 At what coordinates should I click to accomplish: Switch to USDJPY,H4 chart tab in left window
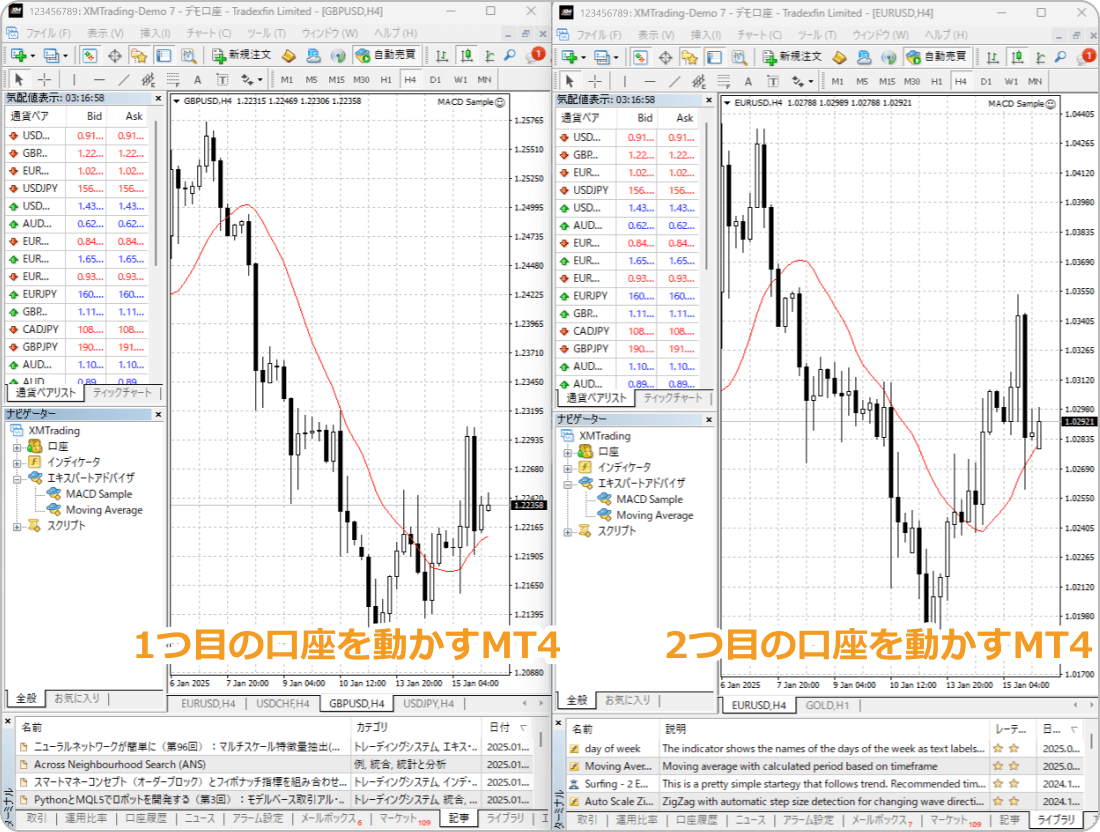(429, 703)
